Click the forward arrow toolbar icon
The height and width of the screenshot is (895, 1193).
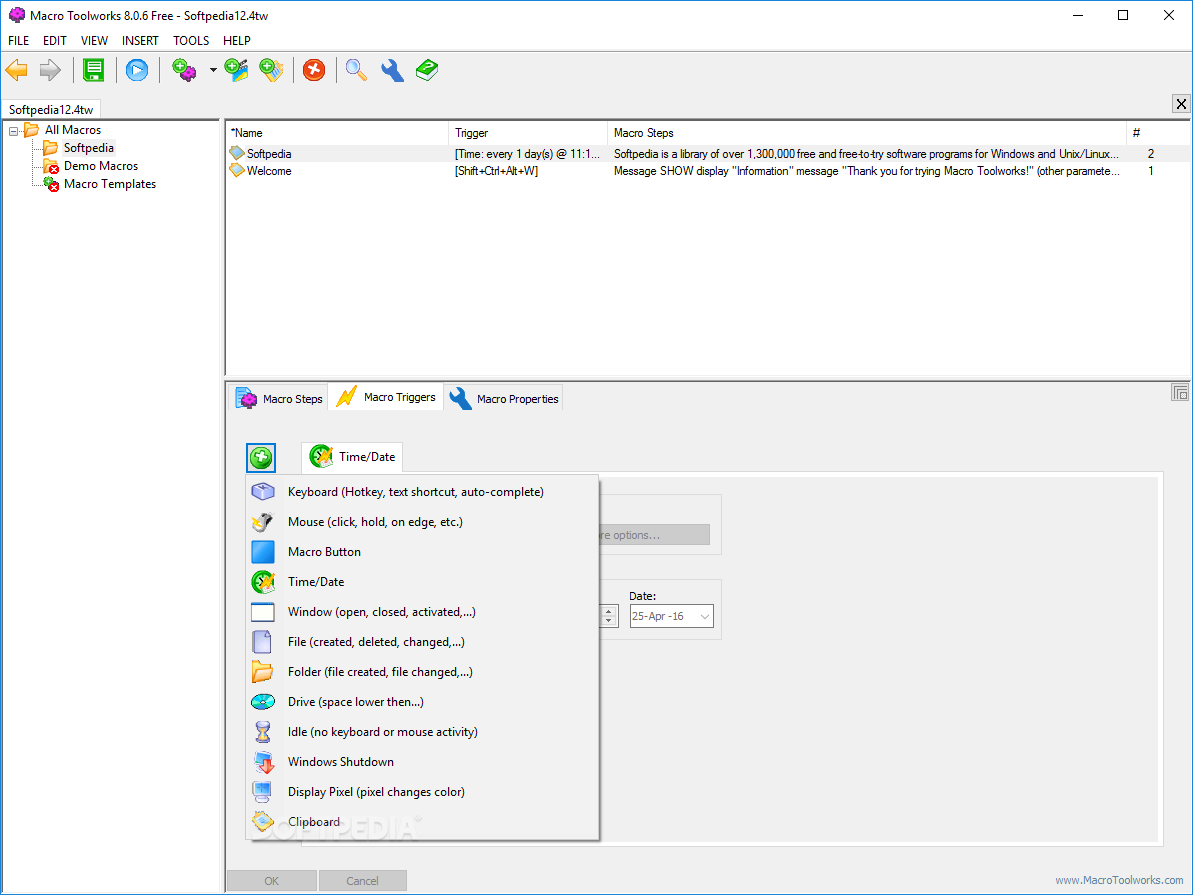coord(50,70)
